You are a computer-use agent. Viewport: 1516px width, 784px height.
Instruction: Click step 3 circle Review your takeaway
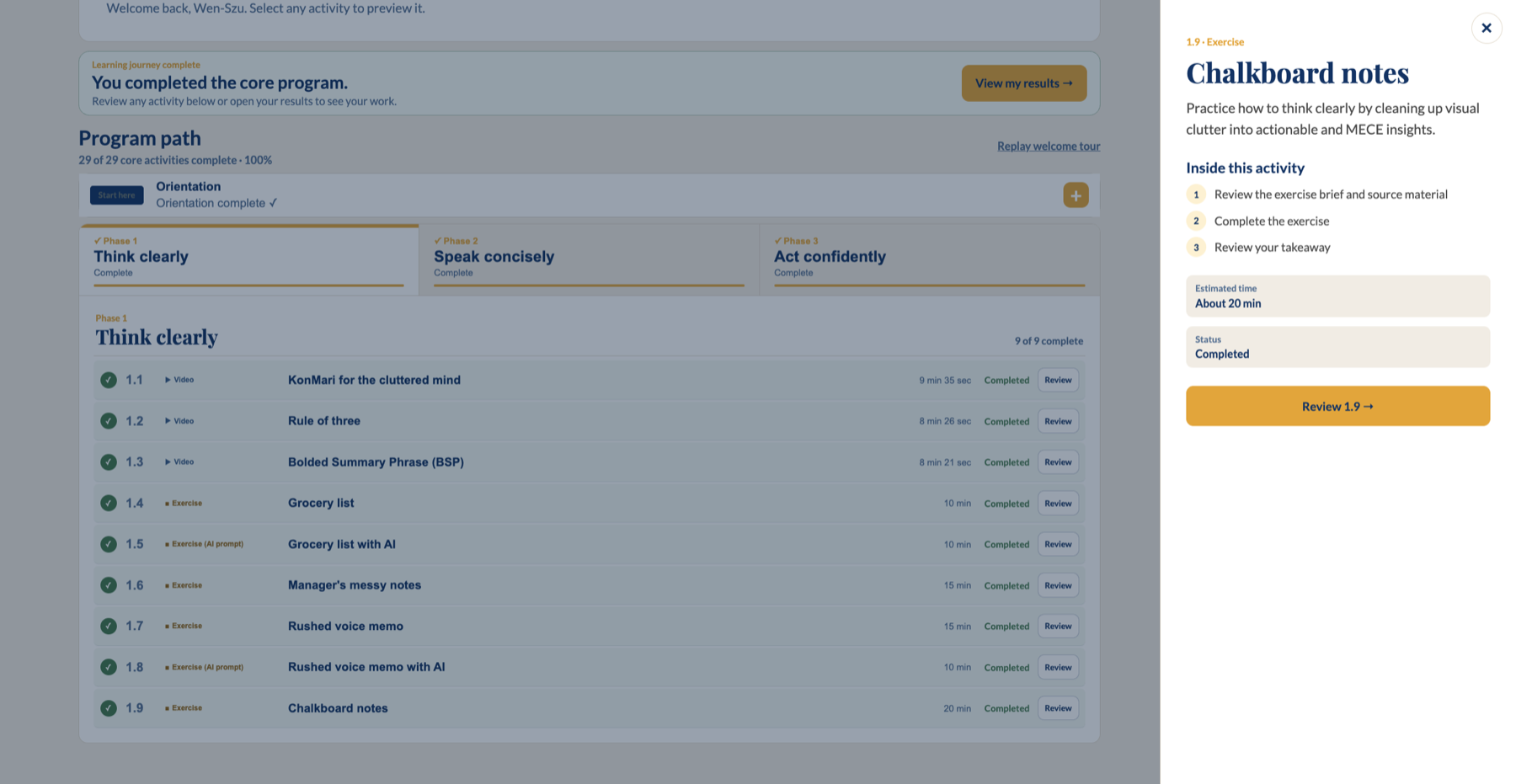1196,248
